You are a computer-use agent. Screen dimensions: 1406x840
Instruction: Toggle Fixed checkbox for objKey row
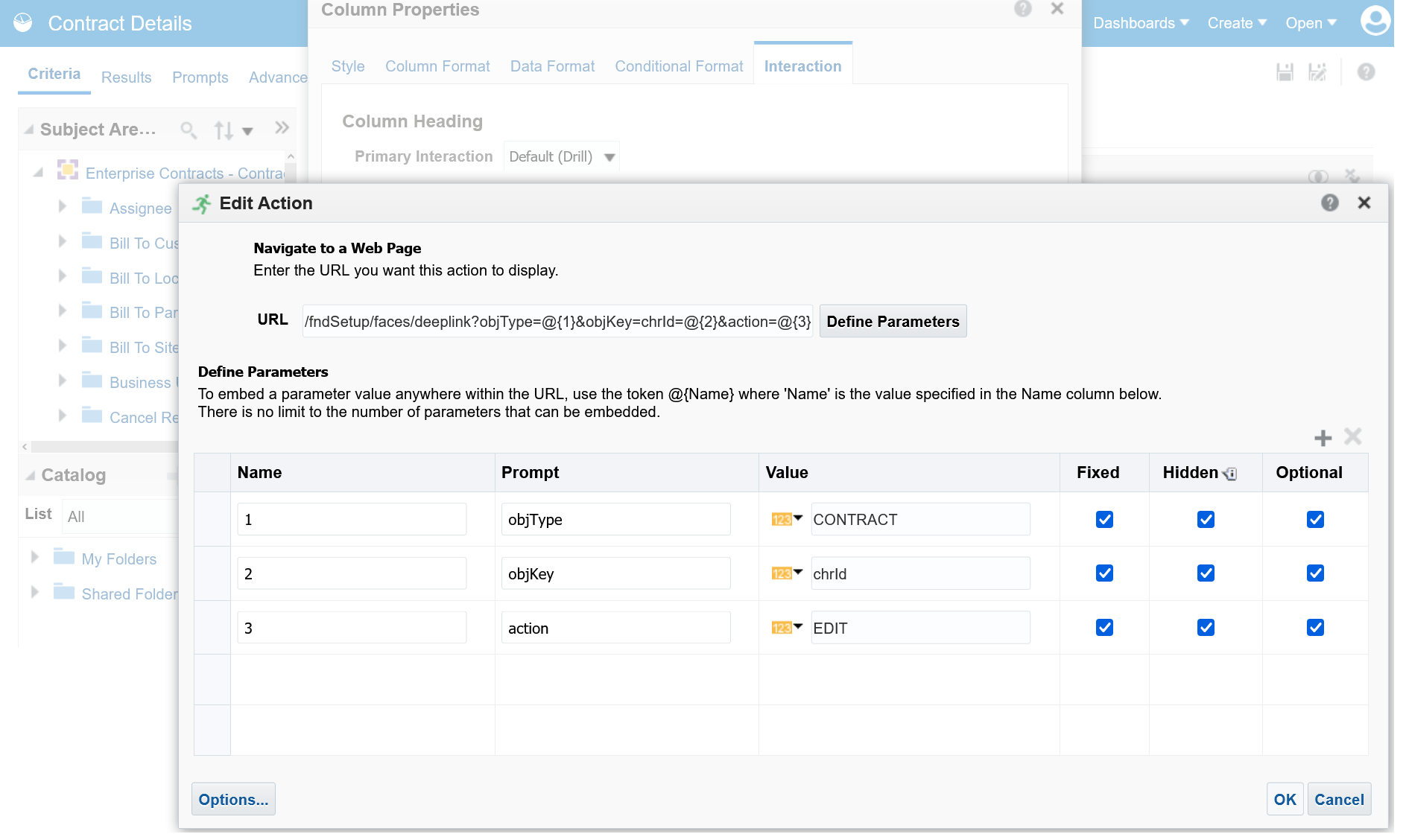coord(1104,573)
